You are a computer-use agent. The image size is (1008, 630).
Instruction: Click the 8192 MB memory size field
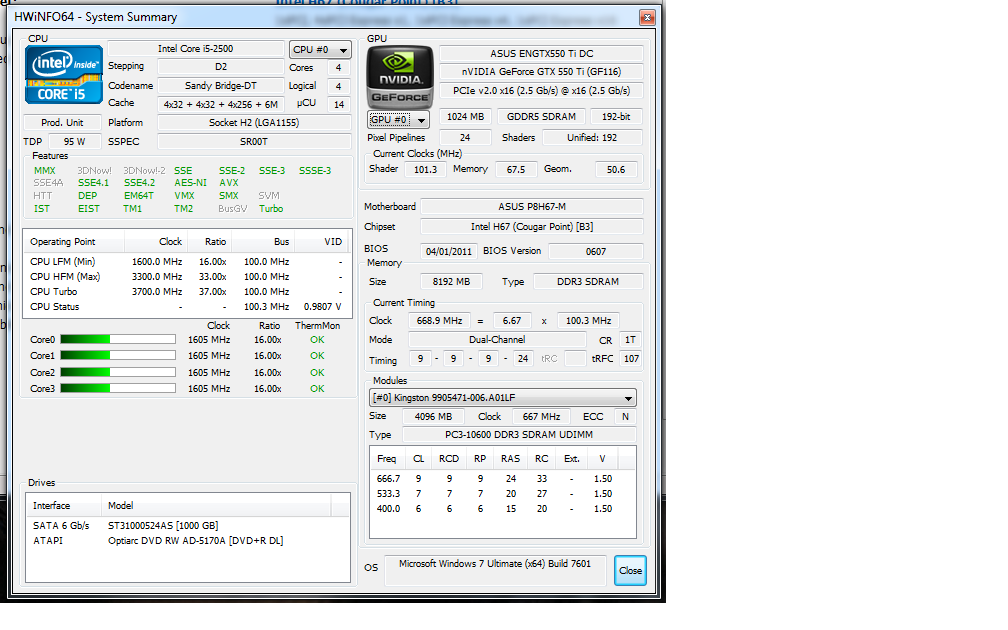[451, 282]
